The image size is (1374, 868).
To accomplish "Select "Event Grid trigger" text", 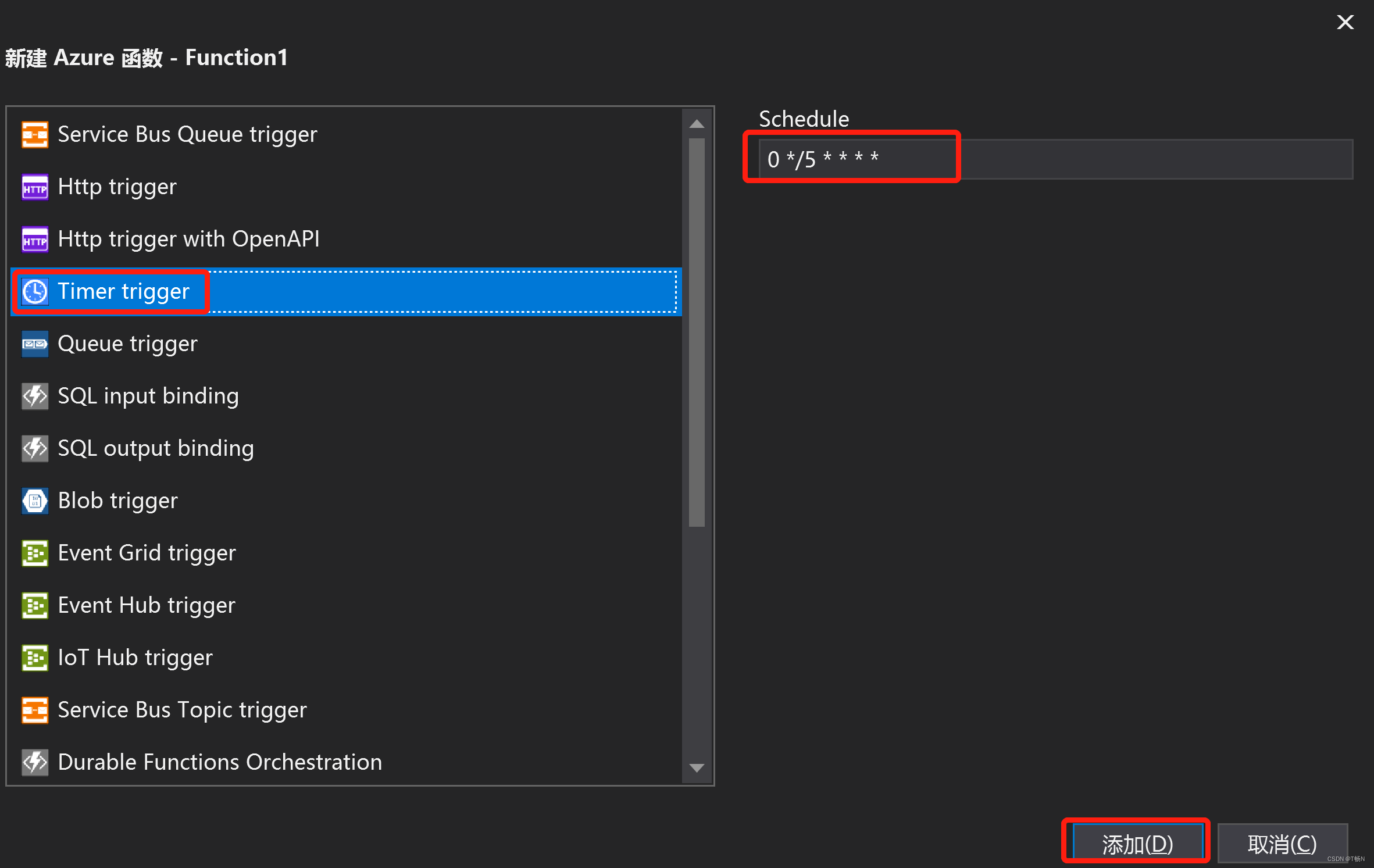I will pyautogui.click(x=147, y=553).
